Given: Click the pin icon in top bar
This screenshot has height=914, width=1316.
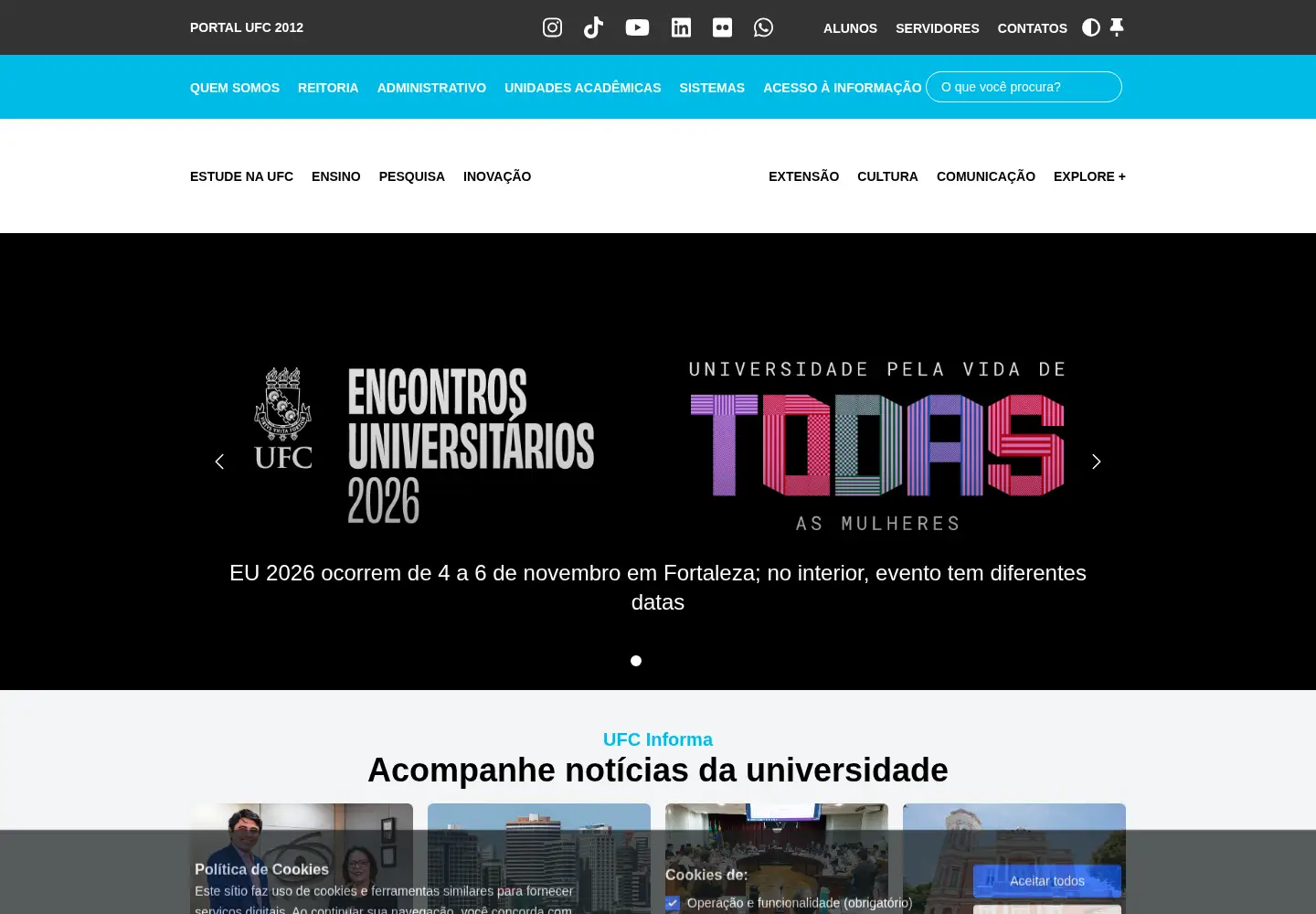Looking at the screenshot, I should pyautogui.click(x=1117, y=27).
